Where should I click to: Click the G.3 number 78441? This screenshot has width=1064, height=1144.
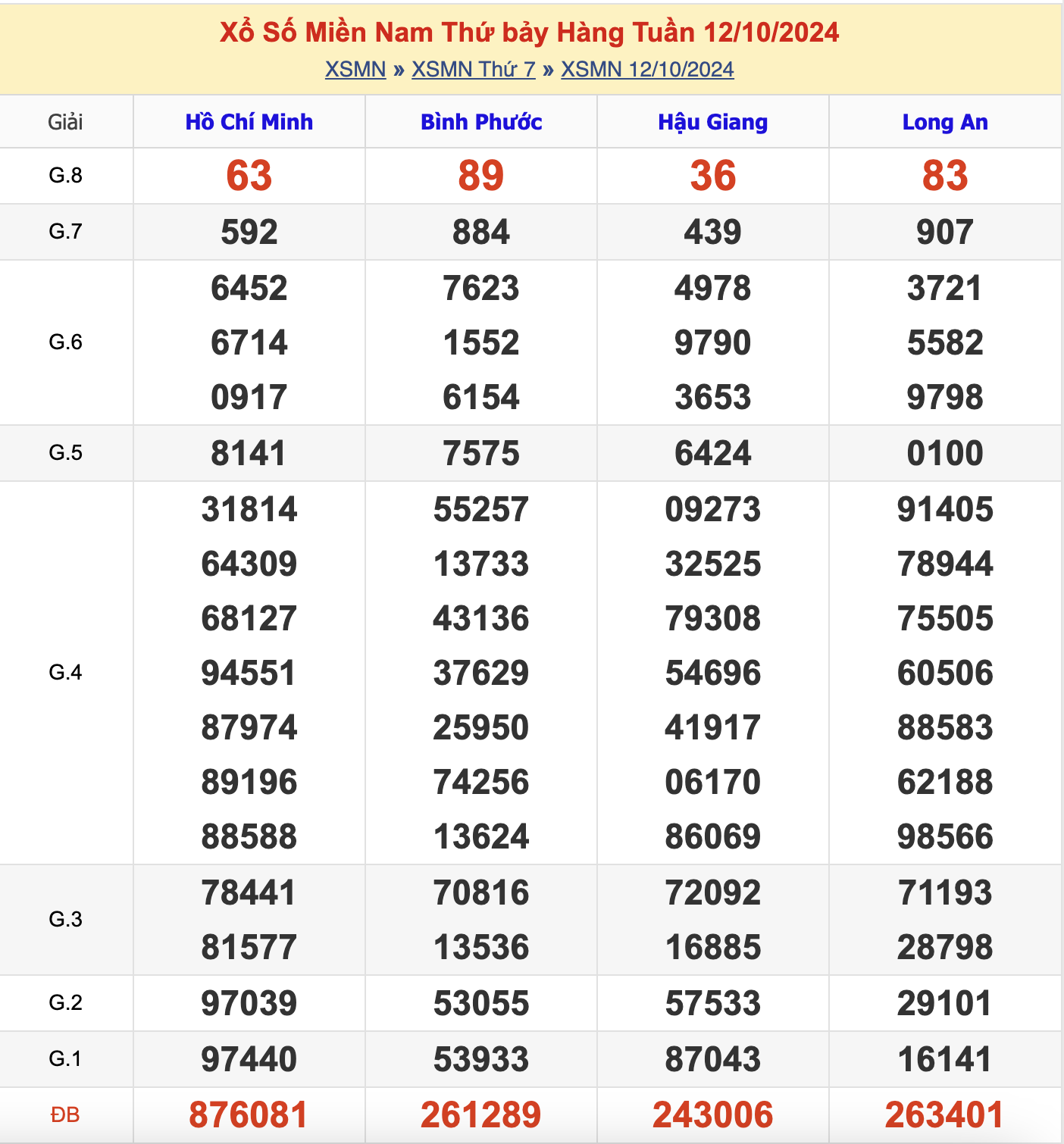pos(249,892)
